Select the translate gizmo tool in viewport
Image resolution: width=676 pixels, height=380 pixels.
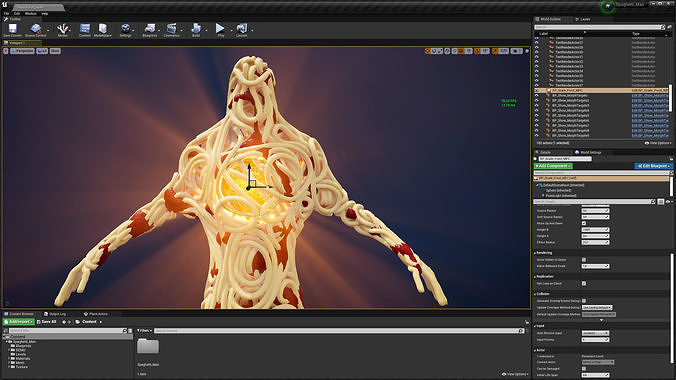pos(428,51)
